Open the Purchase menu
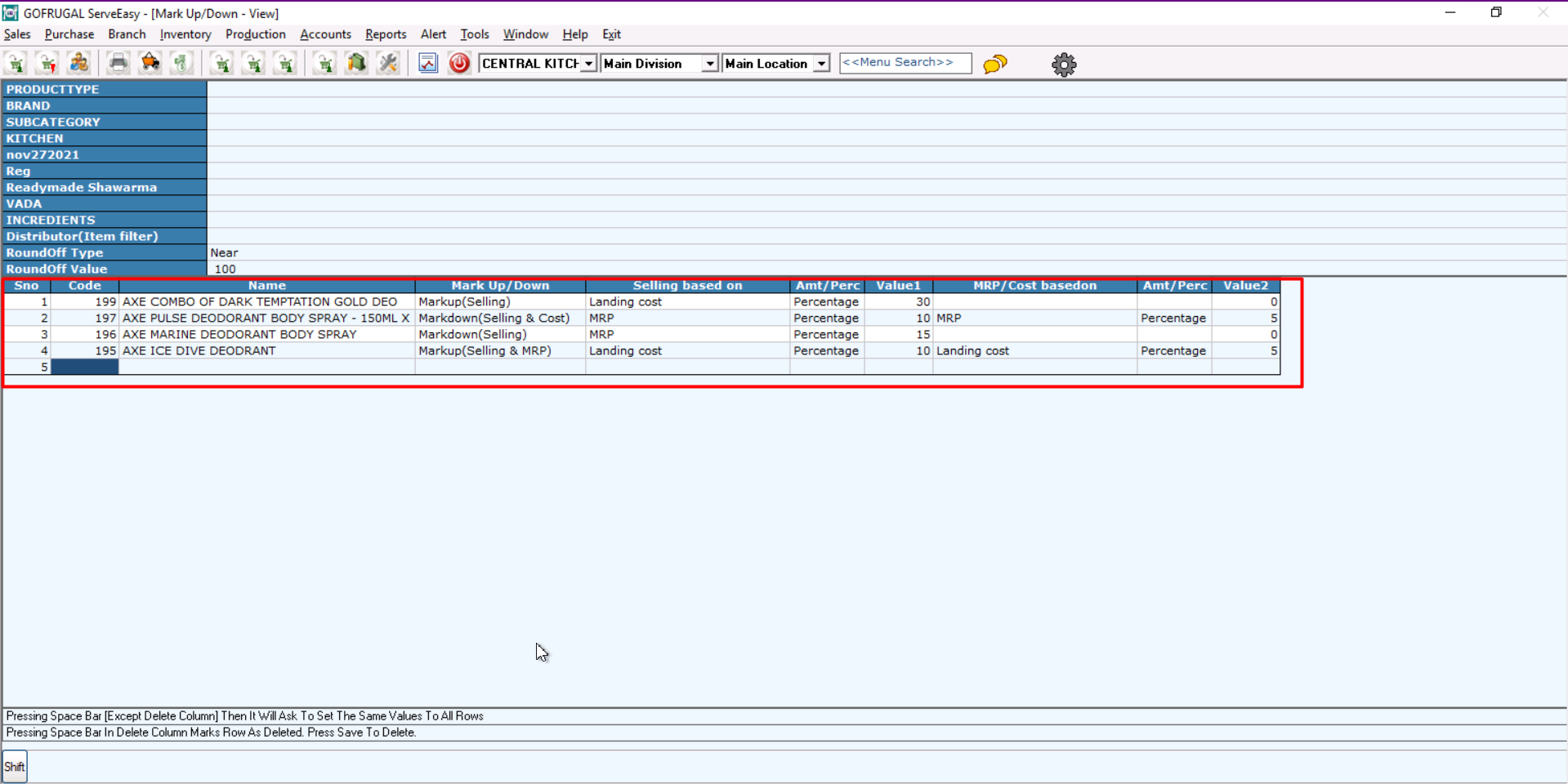 pos(69,34)
